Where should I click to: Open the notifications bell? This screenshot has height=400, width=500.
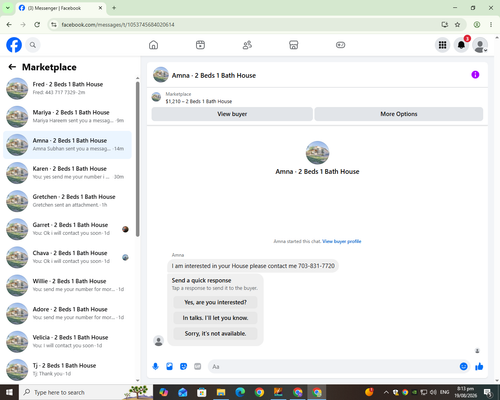461,45
